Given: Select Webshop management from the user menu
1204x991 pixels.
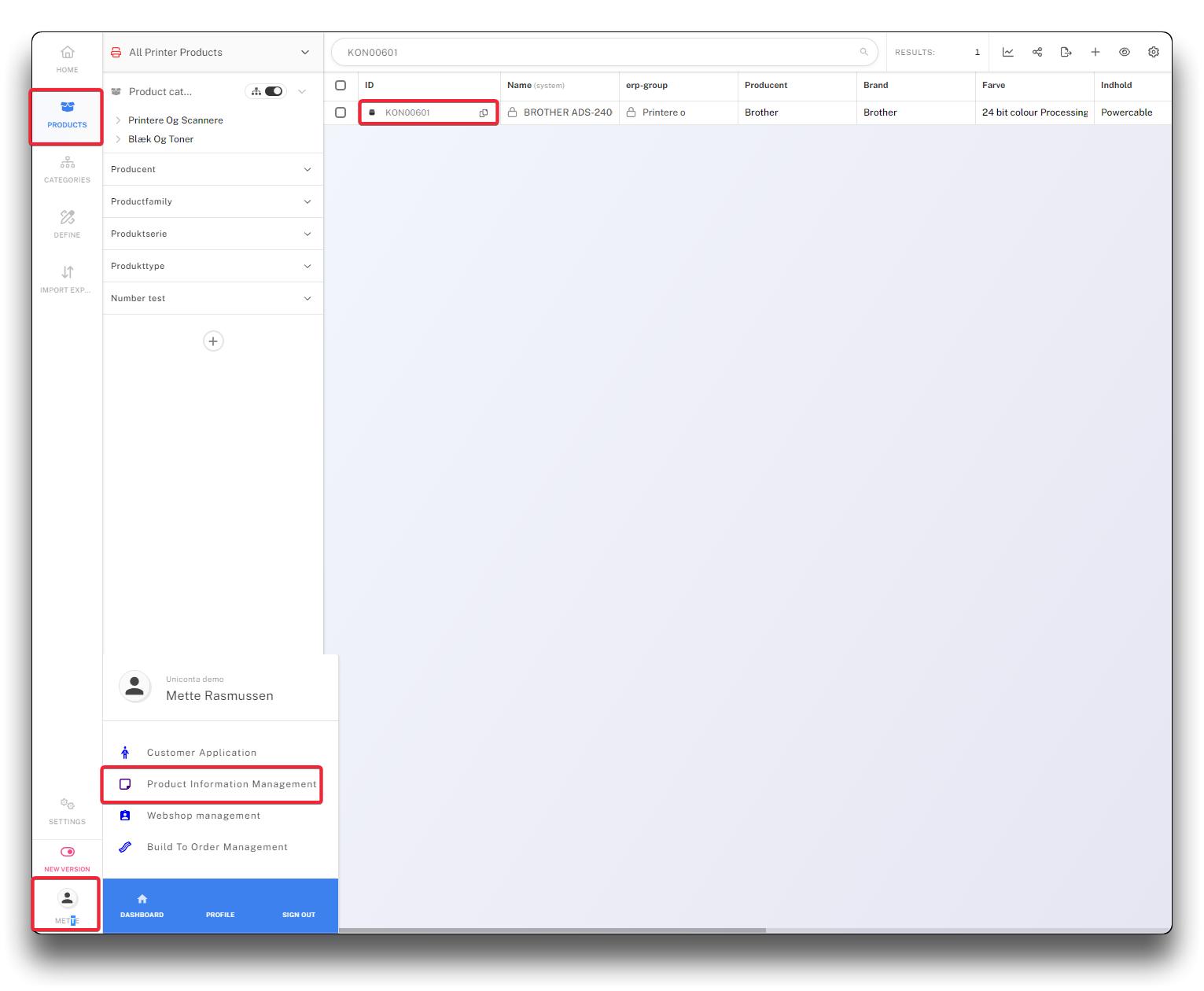Looking at the screenshot, I should pos(203,816).
